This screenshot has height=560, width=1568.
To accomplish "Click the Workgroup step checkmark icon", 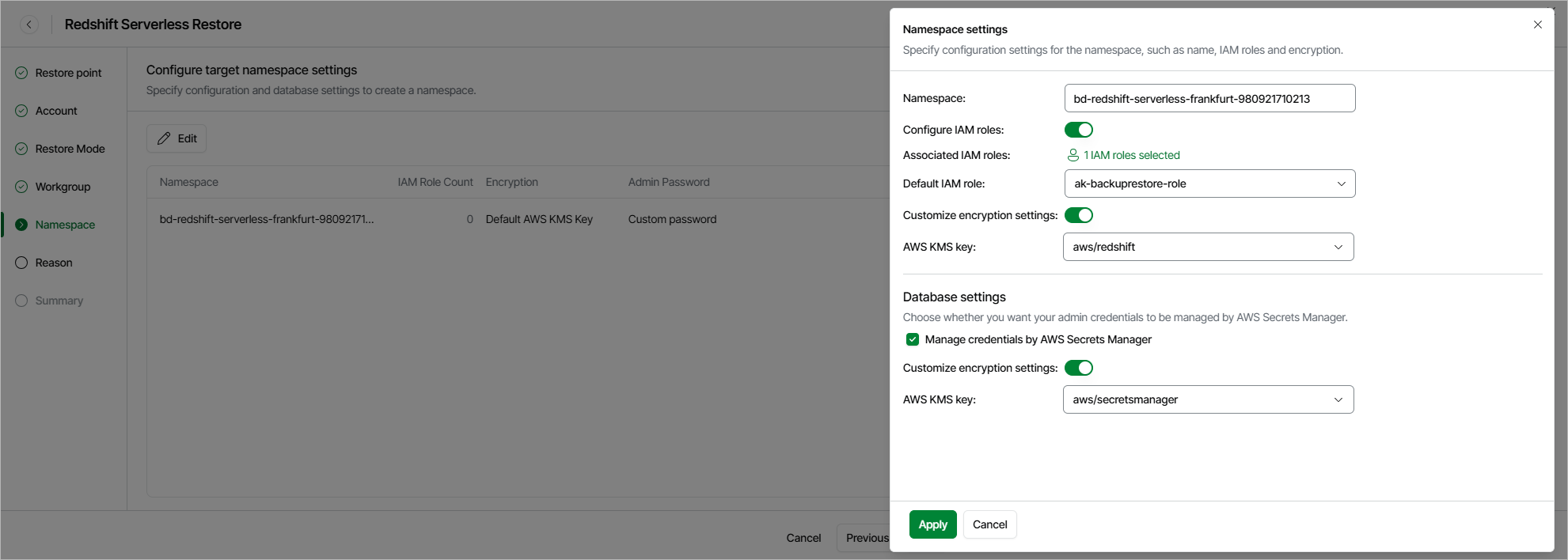I will coord(21,187).
